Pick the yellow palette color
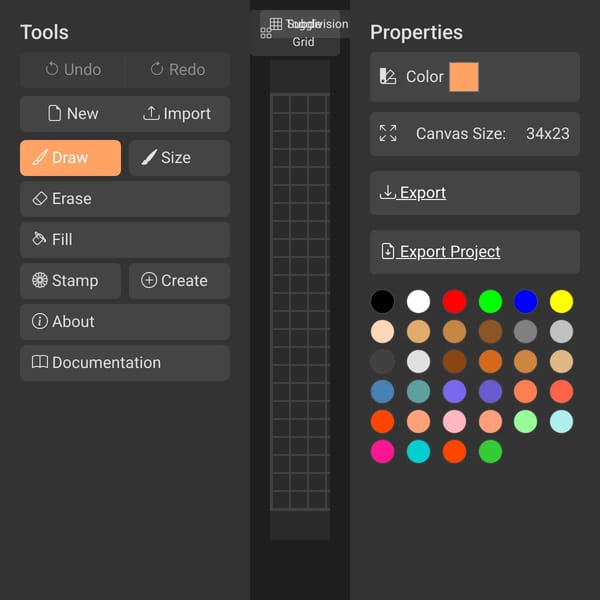This screenshot has width=600, height=600. [x=561, y=302]
